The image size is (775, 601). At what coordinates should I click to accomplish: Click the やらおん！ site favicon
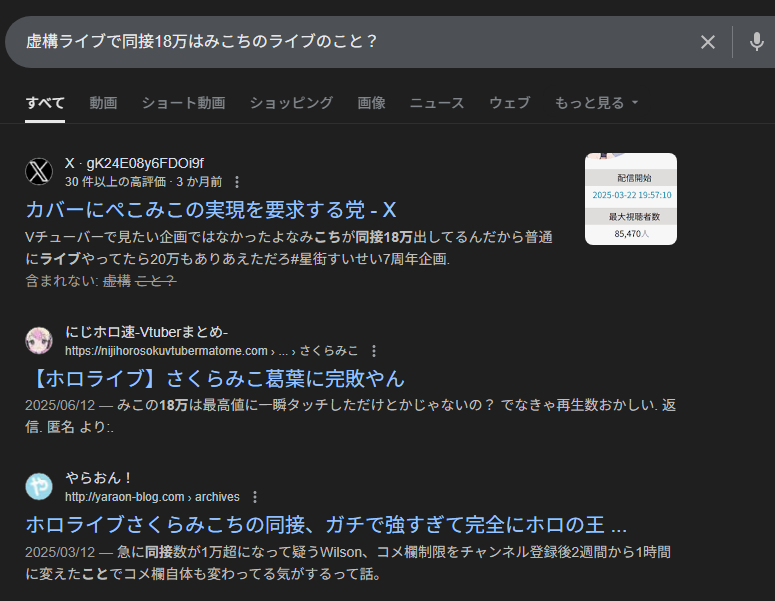(39, 486)
